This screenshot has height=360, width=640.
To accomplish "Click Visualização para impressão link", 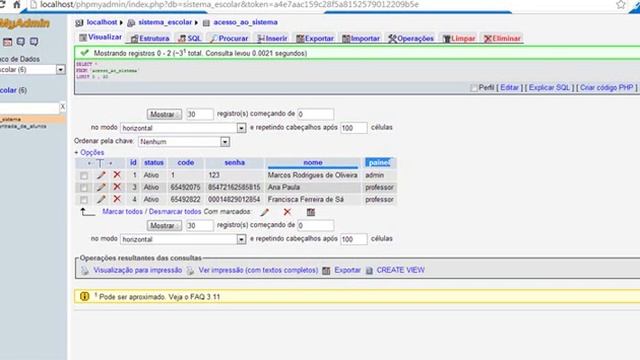I will (138, 270).
